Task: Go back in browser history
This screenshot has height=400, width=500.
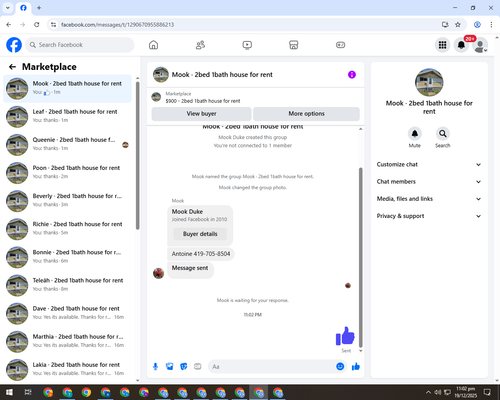Action: tap(9, 25)
